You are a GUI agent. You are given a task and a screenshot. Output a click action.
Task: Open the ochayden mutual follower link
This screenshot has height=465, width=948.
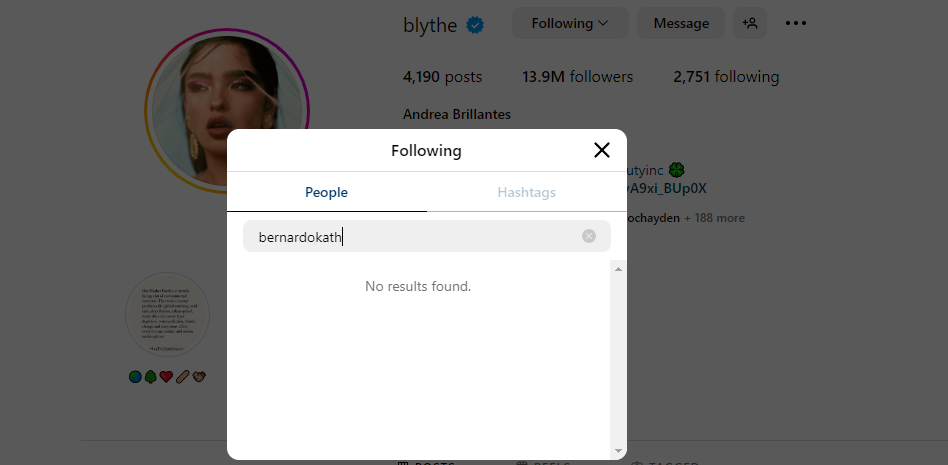[x=654, y=218]
